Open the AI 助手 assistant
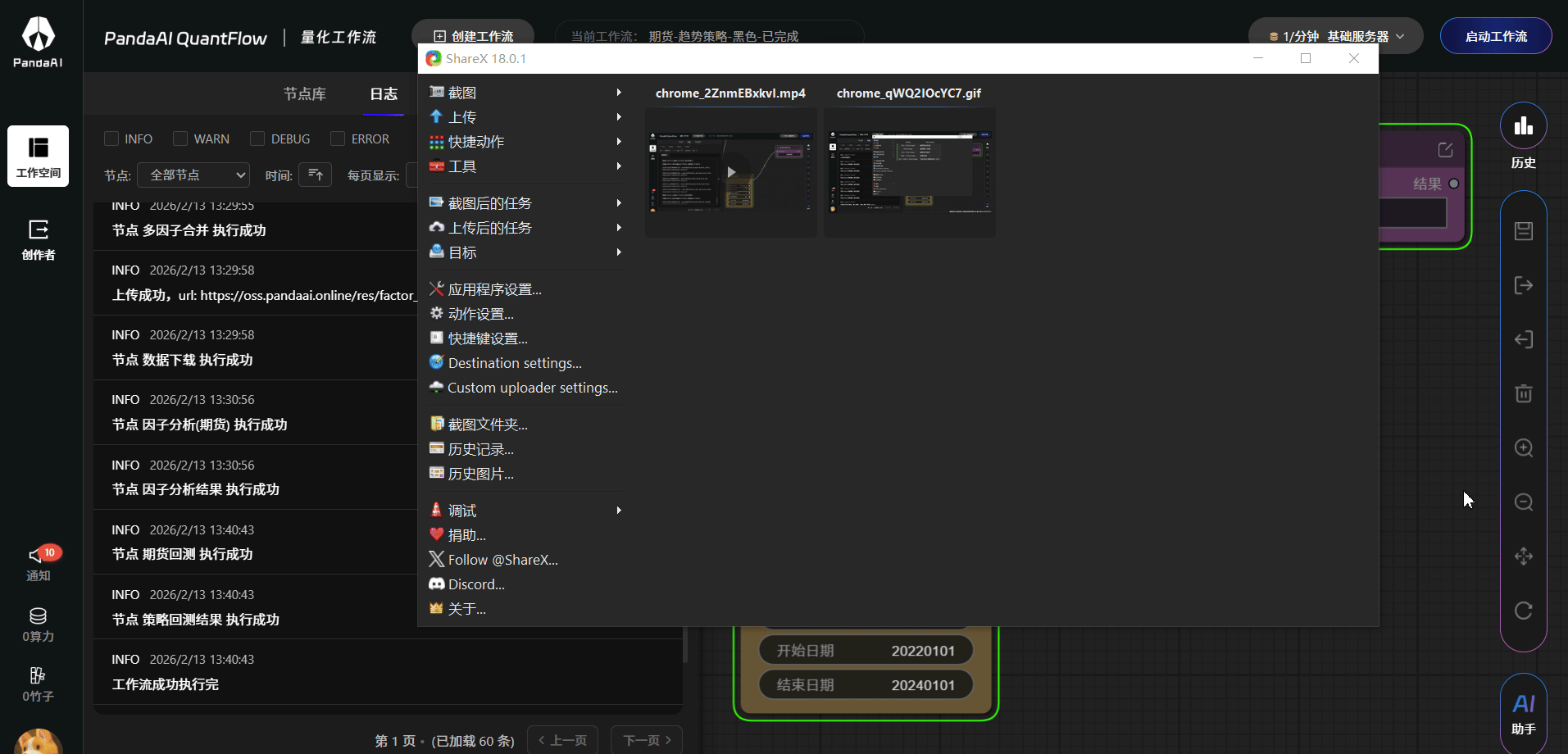The image size is (1568, 754). 1524,714
